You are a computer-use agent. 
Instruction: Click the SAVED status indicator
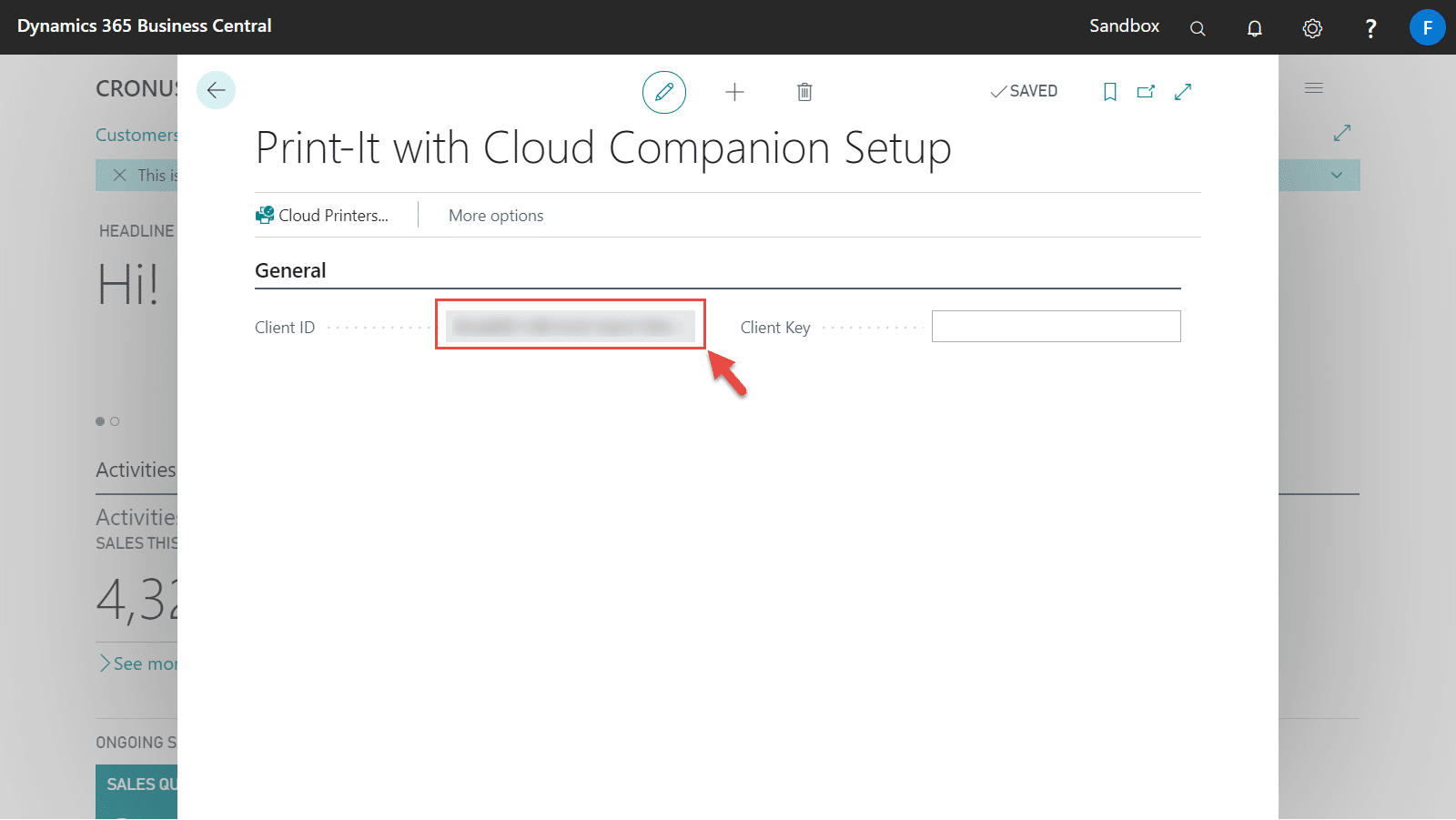pos(1024,91)
